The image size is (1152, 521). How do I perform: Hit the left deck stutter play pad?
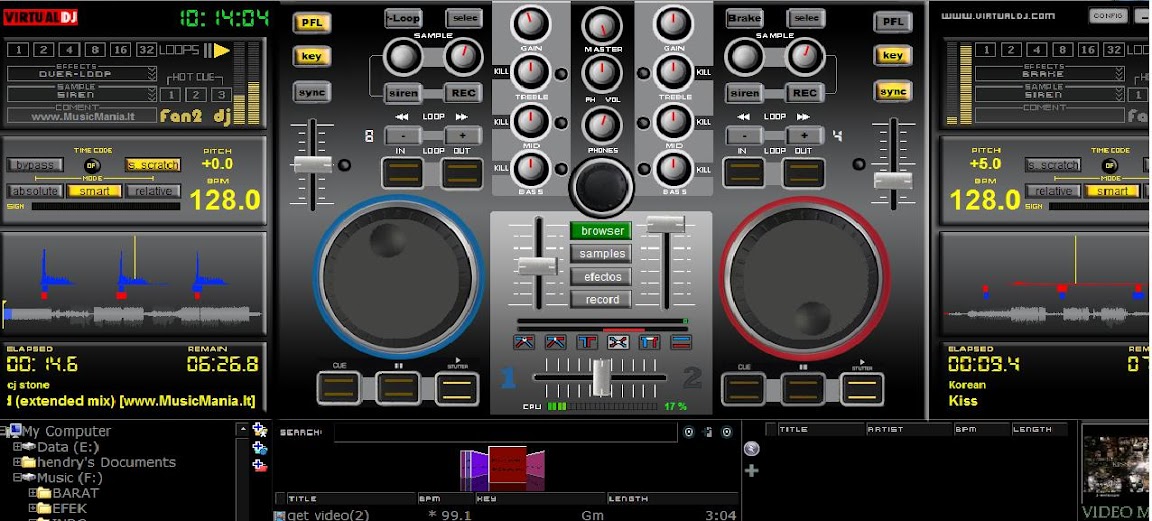pyautogui.click(x=458, y=387)
